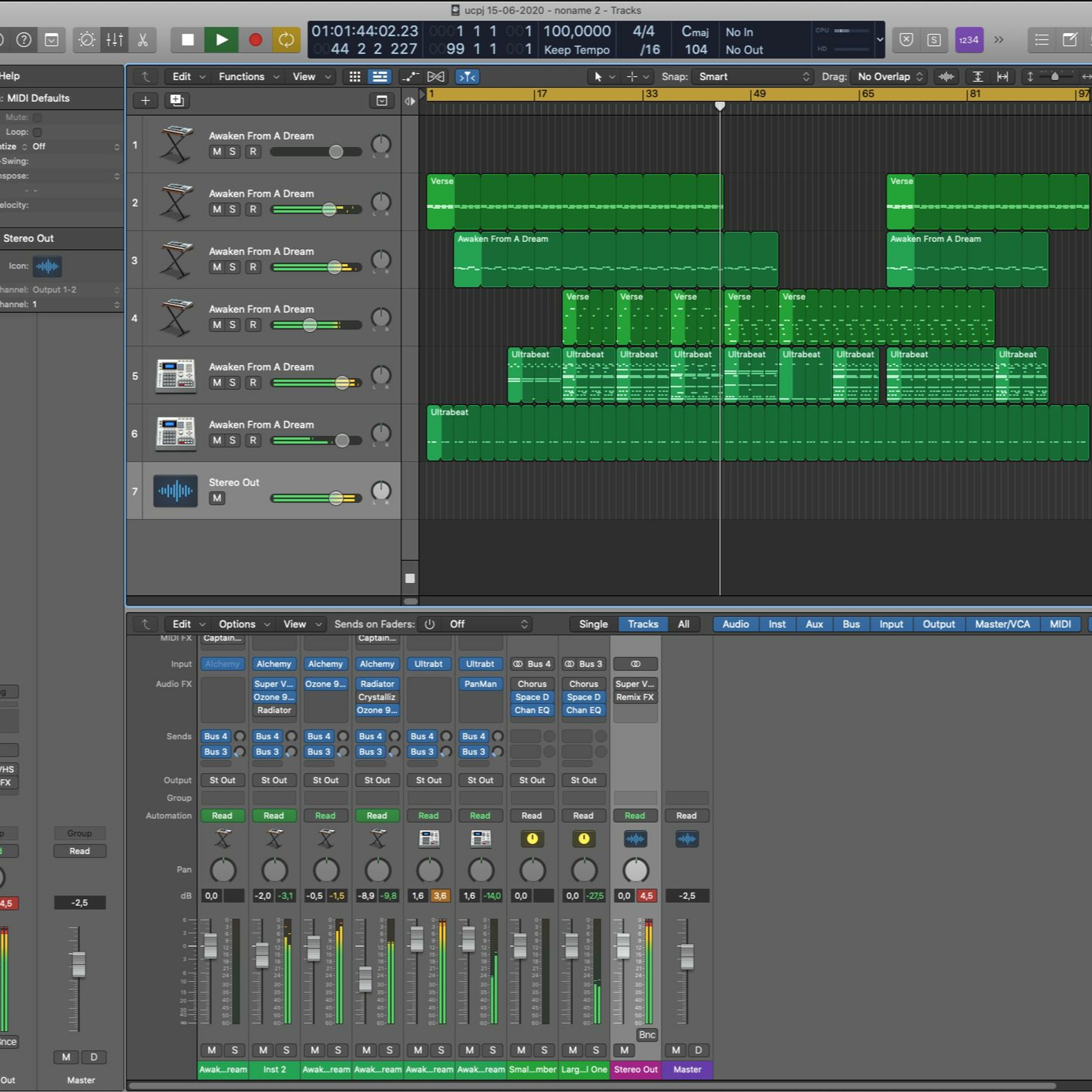
Task: Select the Scissors editors icon
Action: [142, 40]
